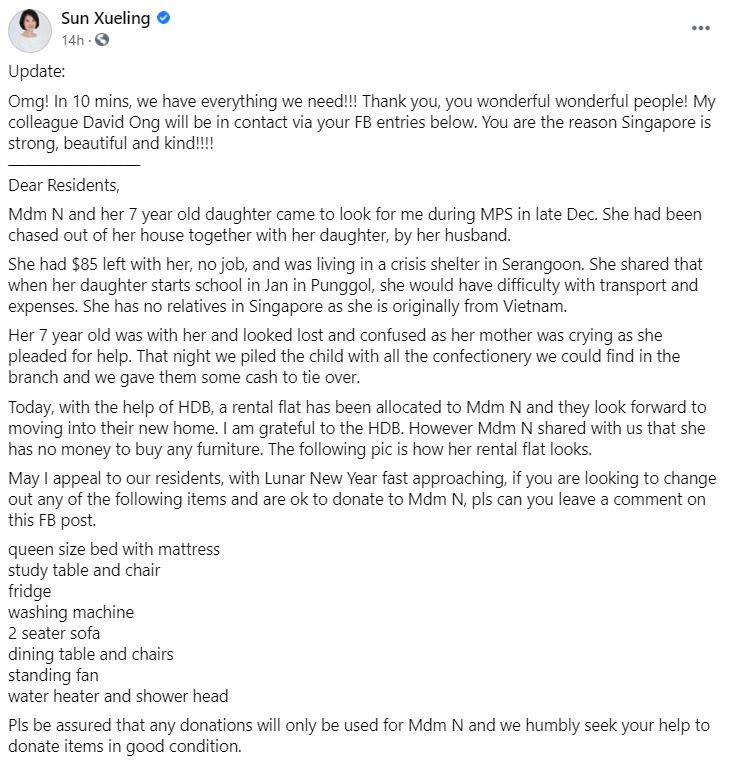Viewport: 729px width, 761px height.
Task: Click the 14h post timestamp
Action: 73,40
